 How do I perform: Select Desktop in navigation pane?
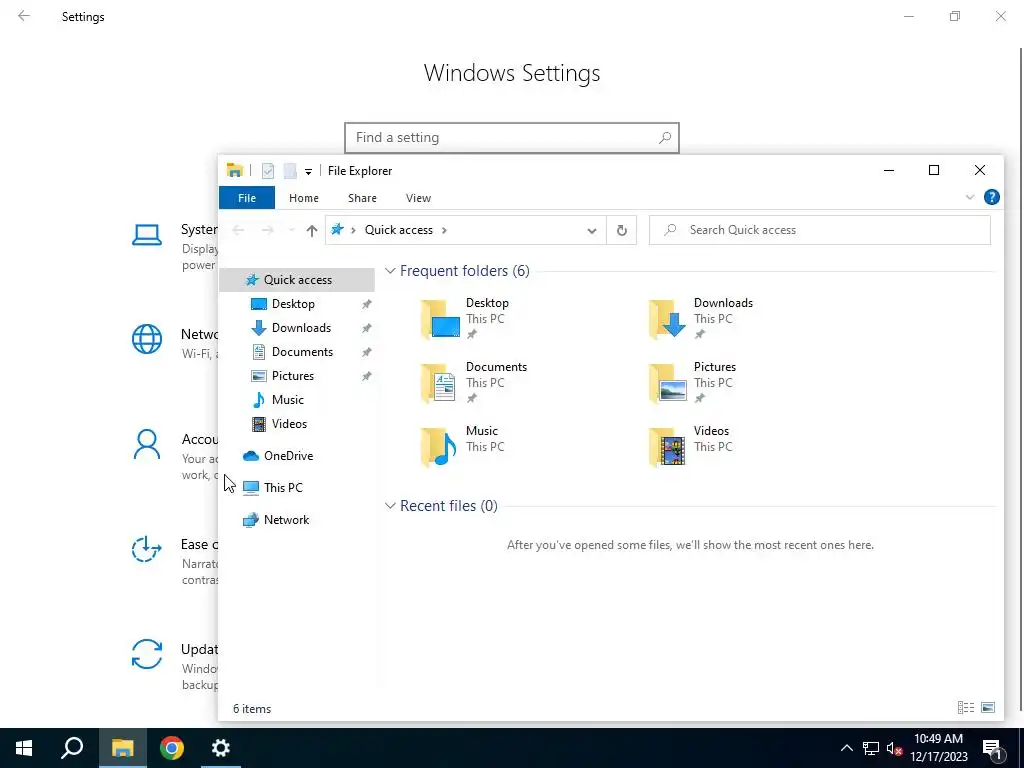tap(293, 304)
